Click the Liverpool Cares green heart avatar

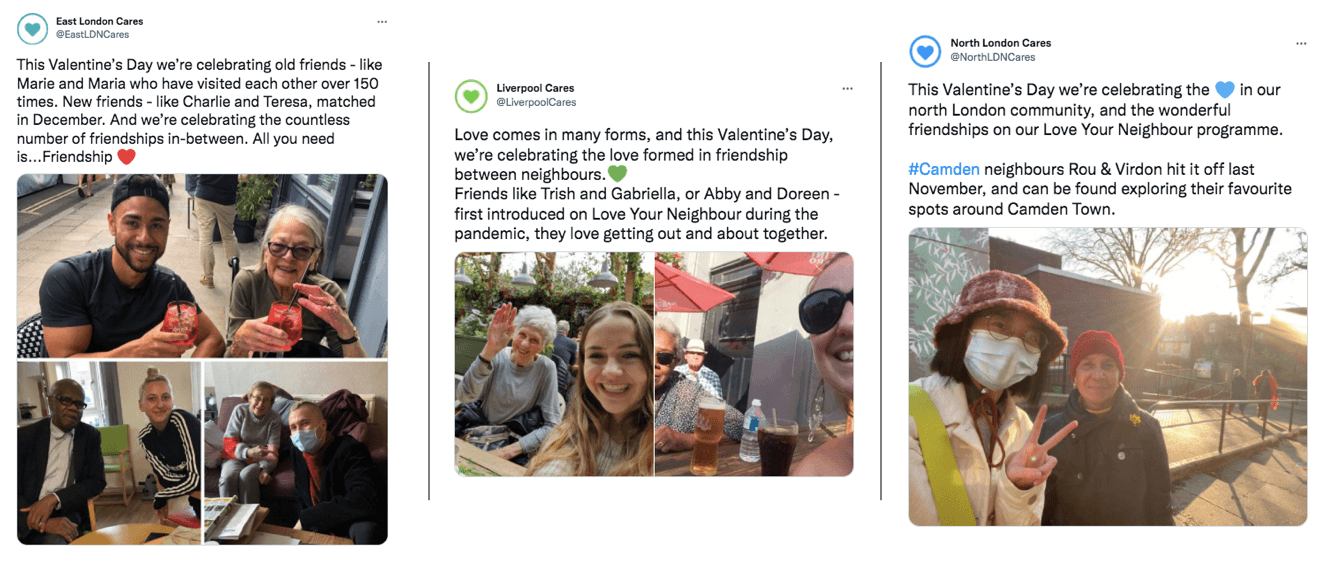[x=471, y=96]
